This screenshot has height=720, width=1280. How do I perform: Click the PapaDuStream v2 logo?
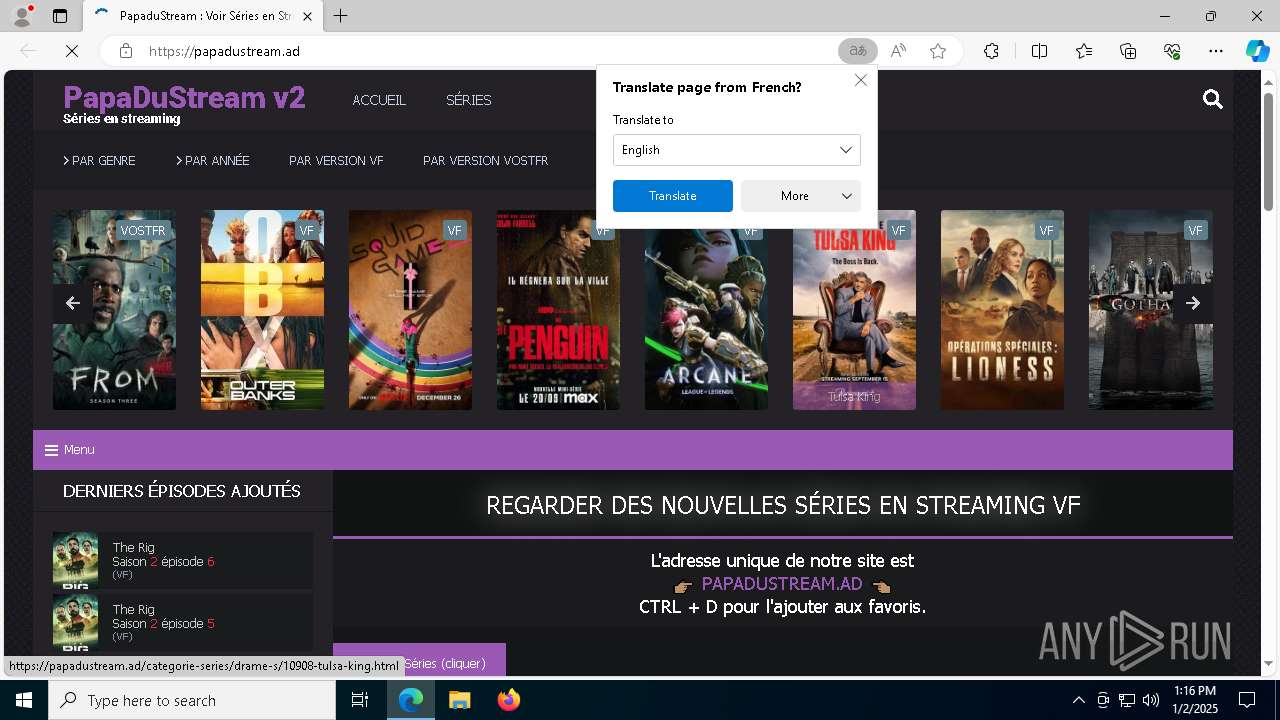tap(184, 97)
